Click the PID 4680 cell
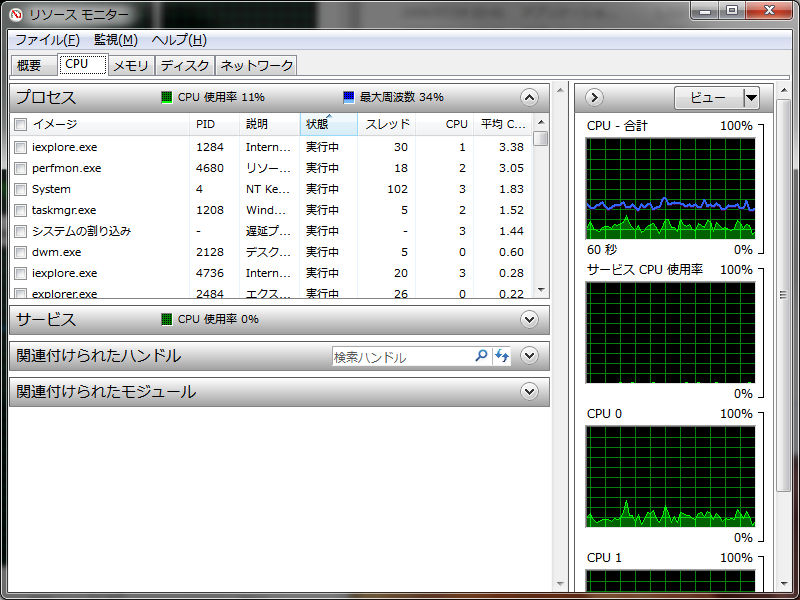Viewport: 800px width, 600px height. (x=210, y=168)
